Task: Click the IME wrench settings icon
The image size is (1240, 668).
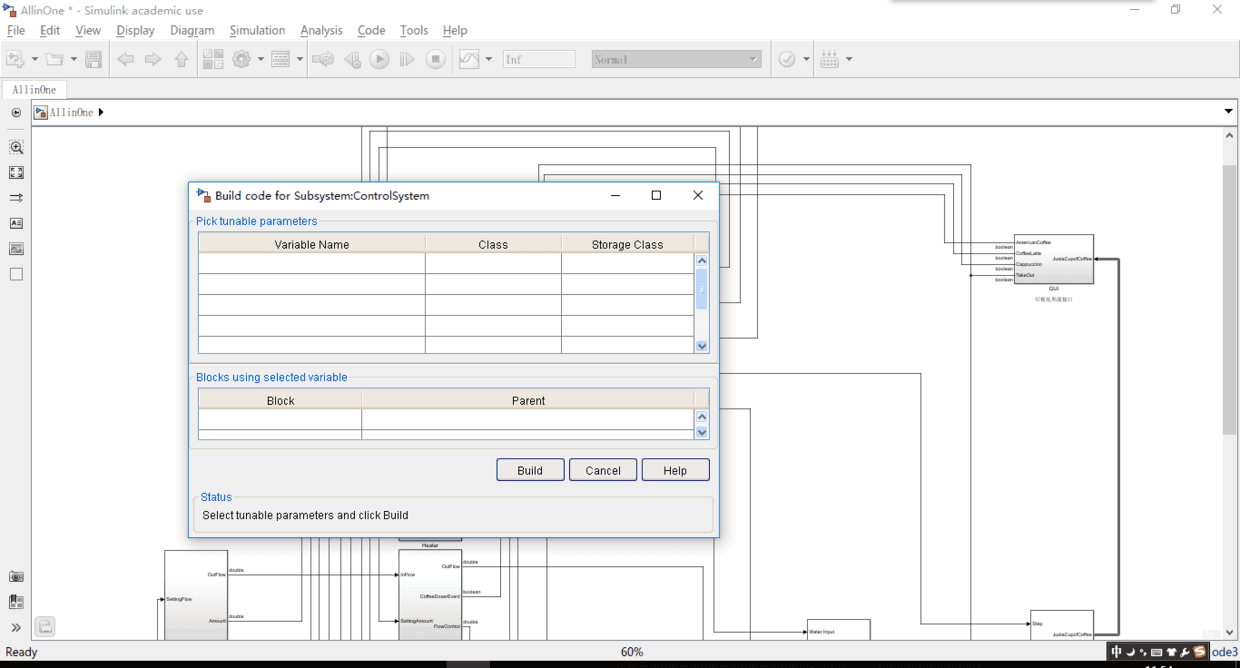Action: pos(1185,652)
